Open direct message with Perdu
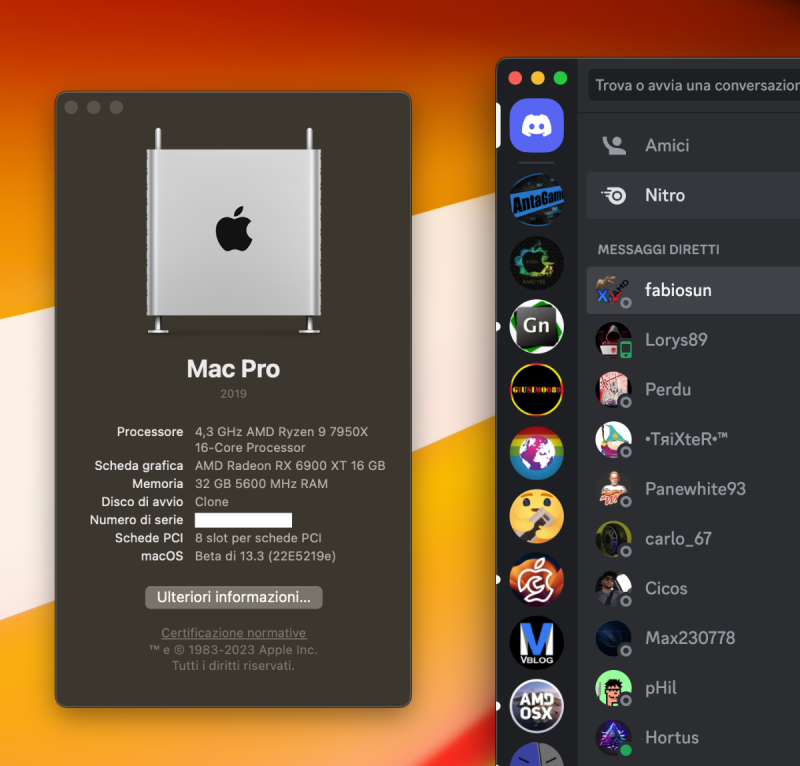This screenshot has width=800, height=766. pos(693,390)
